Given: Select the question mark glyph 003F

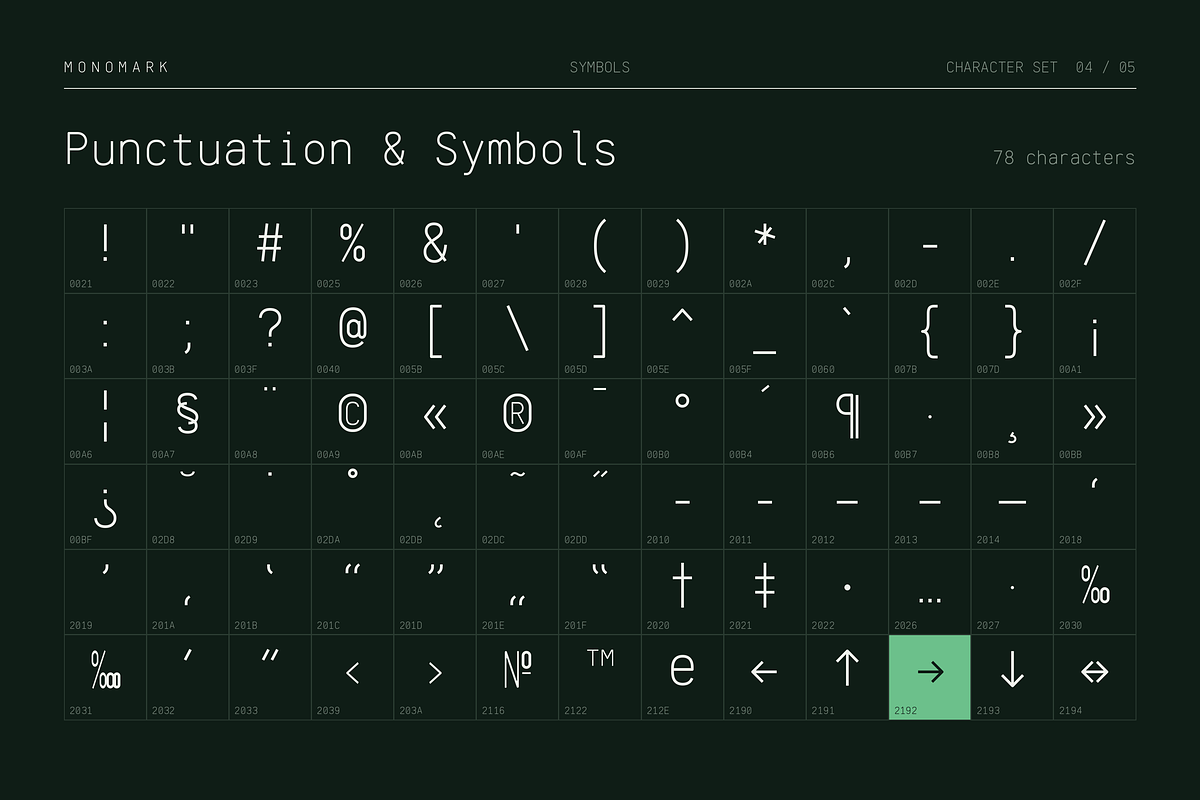Looking at the screenshot, I should 270,336.
